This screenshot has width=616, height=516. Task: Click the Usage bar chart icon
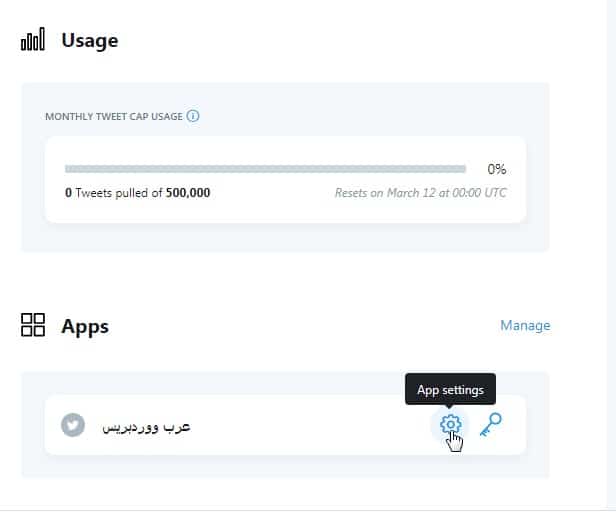coord(34,41)
